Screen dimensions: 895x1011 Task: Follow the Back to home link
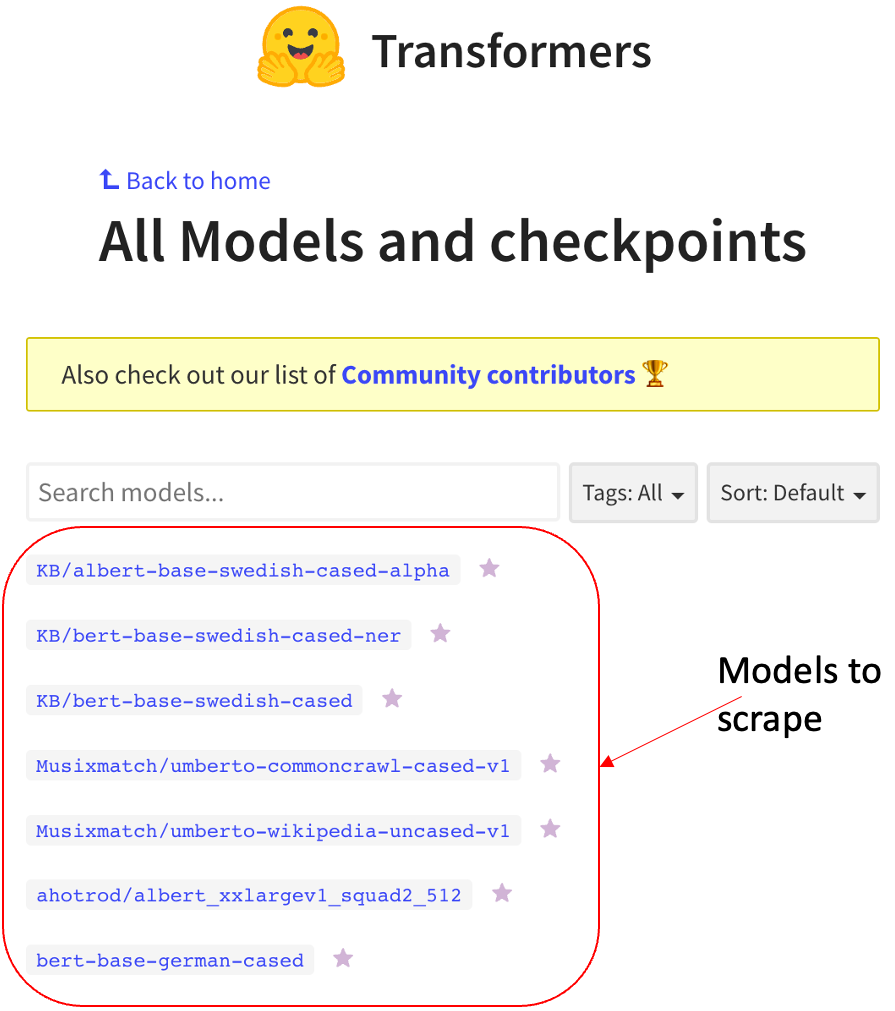[198, 181]
